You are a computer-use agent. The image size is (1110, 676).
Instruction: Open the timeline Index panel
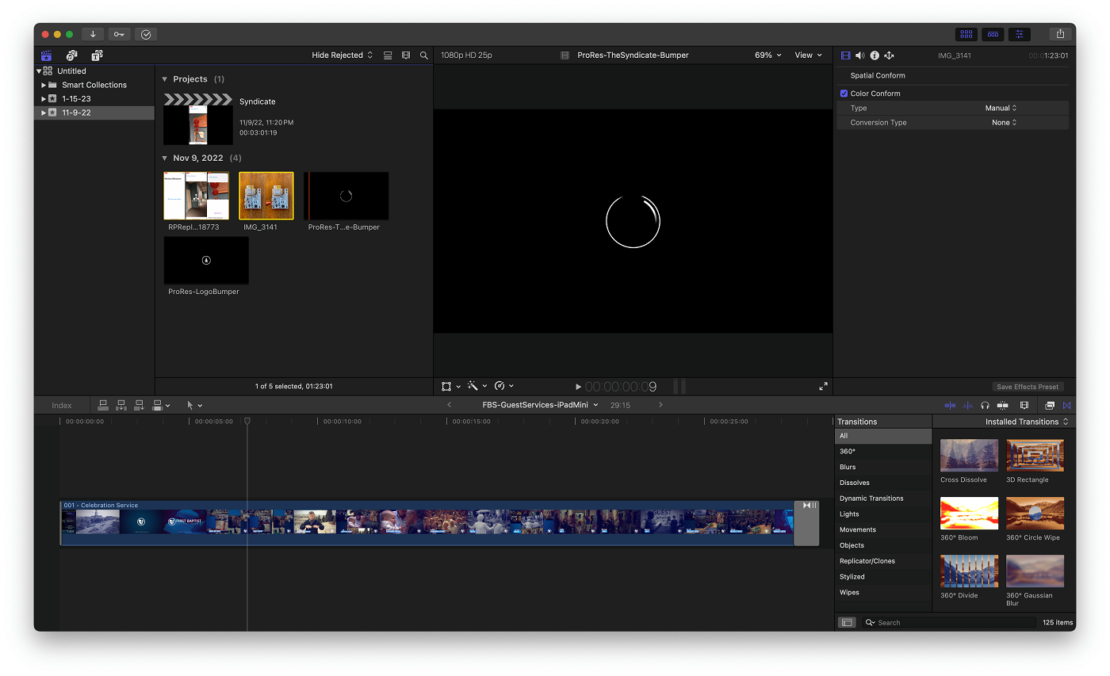pos(62,405)
